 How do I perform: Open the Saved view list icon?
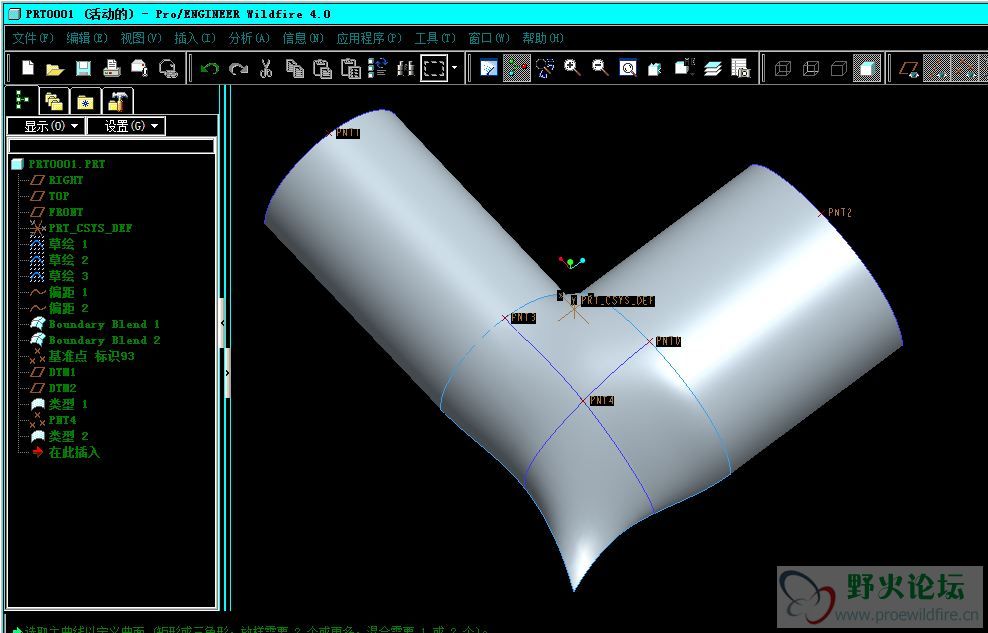pyautogui.click(x=684, y=67)
